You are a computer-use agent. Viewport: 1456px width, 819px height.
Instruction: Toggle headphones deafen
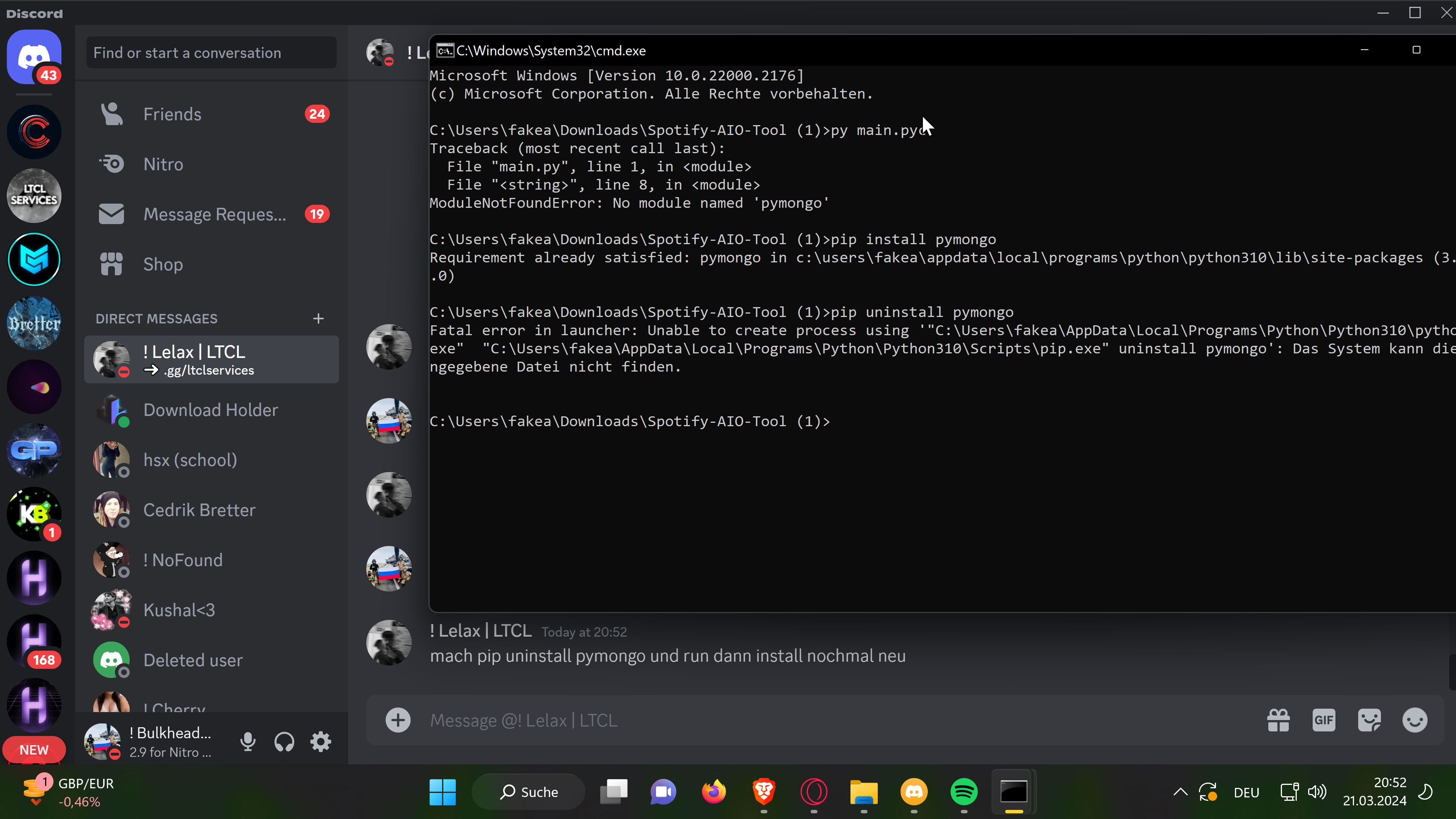pos(284,742)
